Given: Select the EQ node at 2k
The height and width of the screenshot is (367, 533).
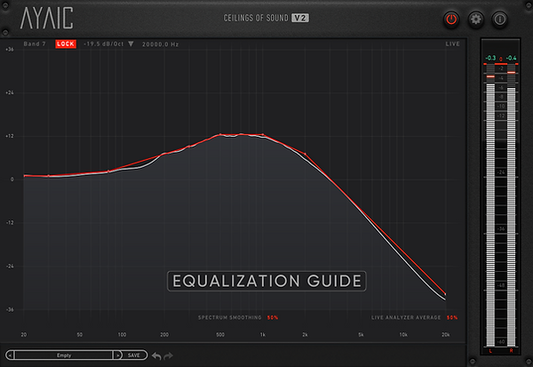Looking at the screenshot, I should (305, 154).
